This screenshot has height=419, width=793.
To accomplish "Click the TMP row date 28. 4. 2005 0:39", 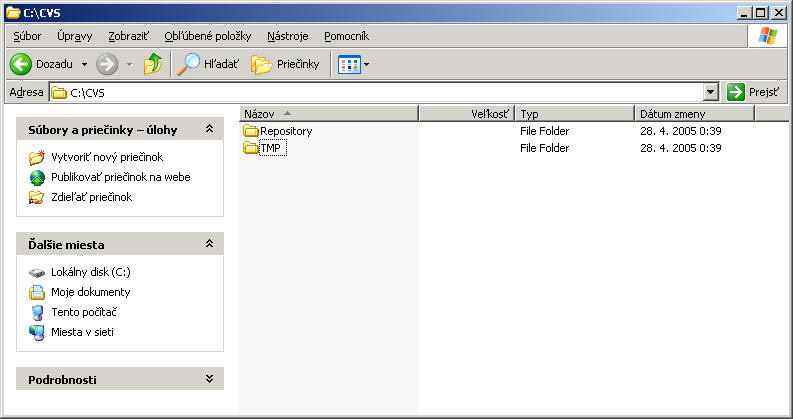I will pos(681,148).
